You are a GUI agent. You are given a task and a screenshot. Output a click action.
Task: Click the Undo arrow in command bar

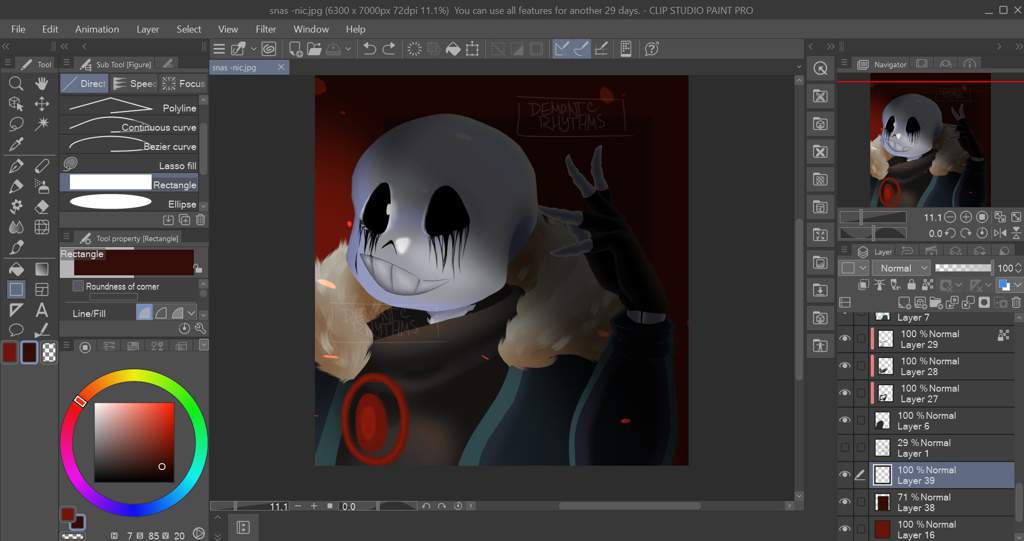coord(369,49)
